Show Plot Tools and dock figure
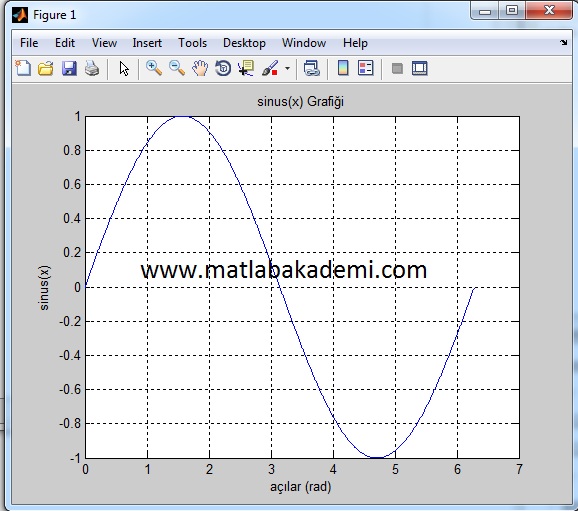 coord(419,69)
